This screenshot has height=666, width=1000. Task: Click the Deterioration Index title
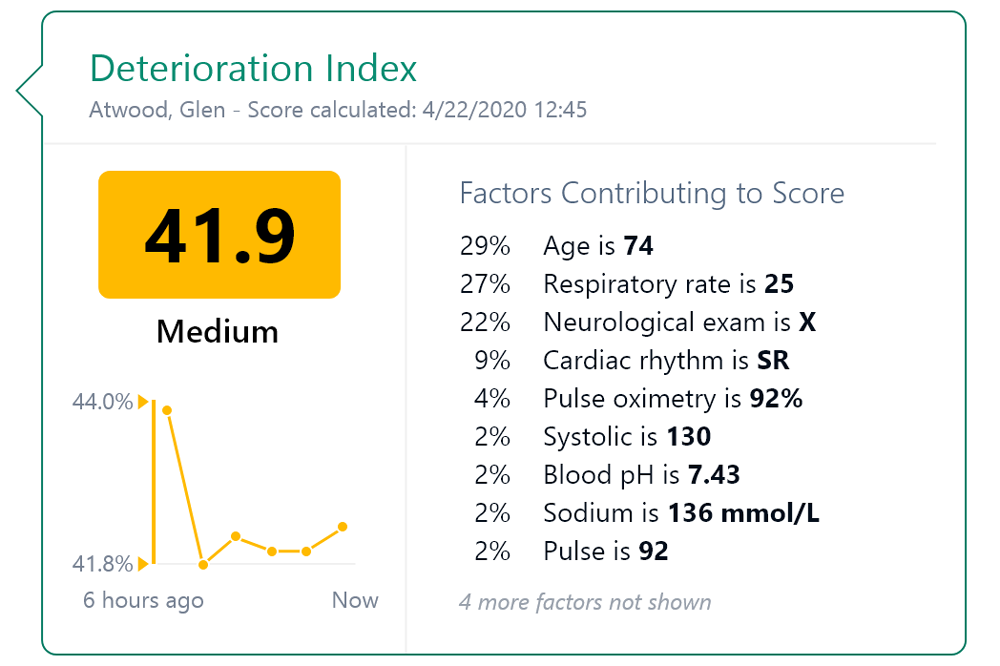pyautogui.click(x=253, y=69)
